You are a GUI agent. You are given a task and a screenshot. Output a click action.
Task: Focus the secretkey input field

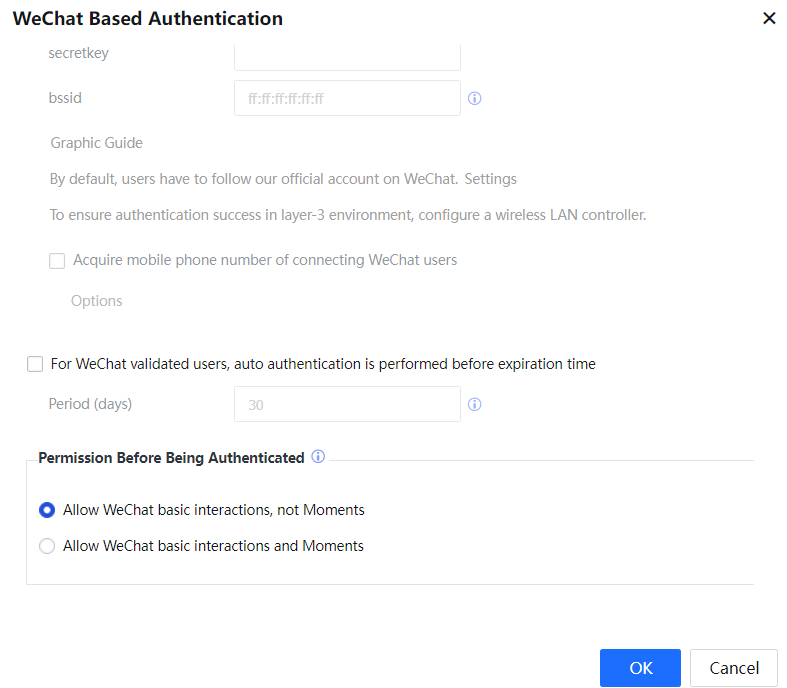pos(347,55)
